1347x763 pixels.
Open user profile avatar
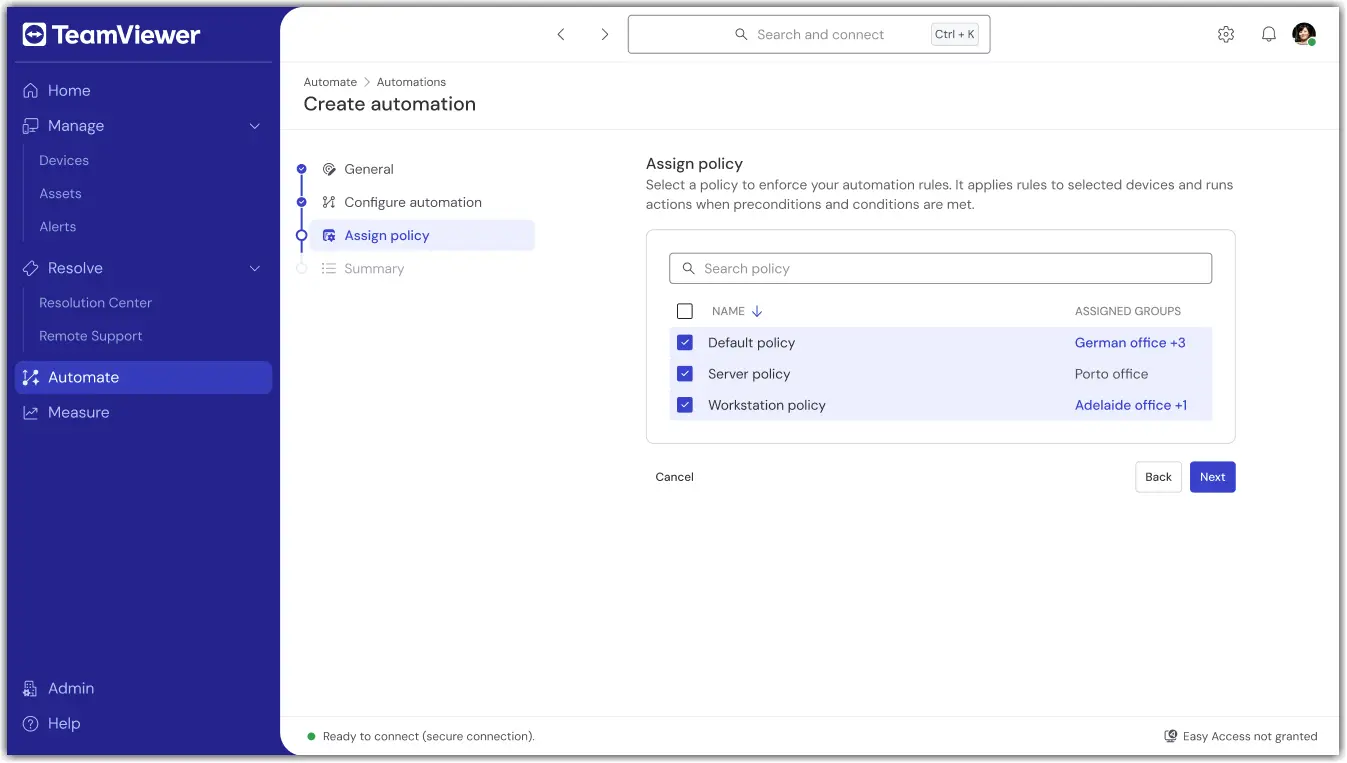[1304, 34]
